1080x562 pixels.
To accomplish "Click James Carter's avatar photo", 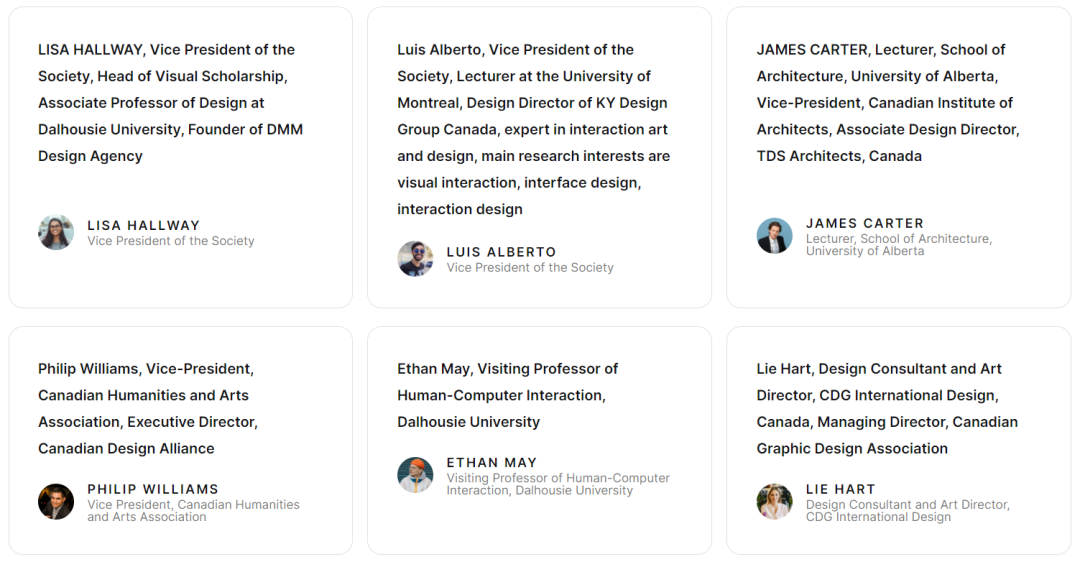I will pyautogui.click(x=775, y=236).
